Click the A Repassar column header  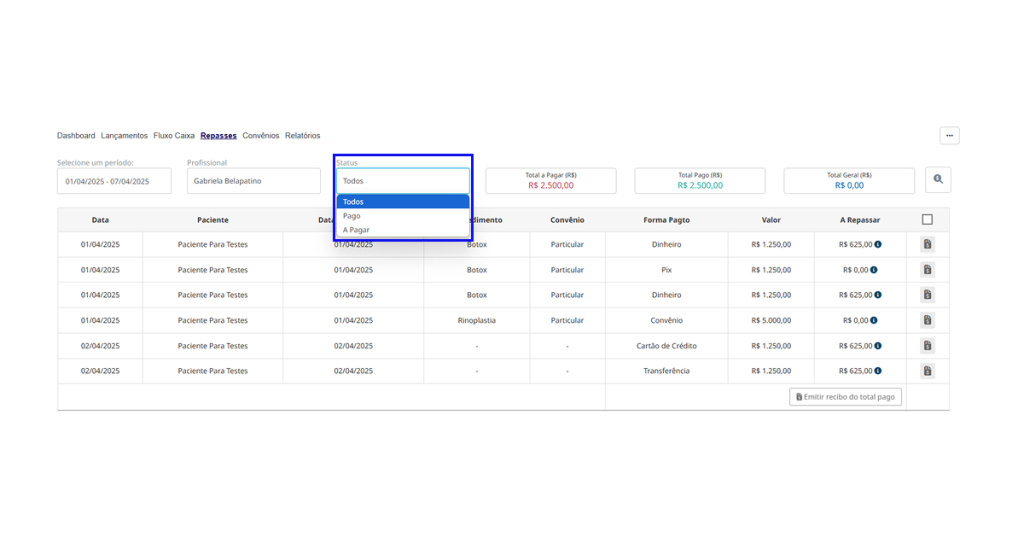[859, 220]
